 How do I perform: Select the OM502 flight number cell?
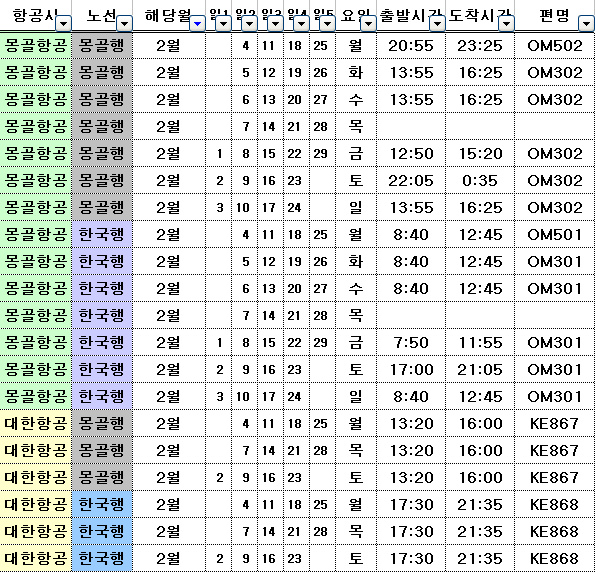(554, 46)
